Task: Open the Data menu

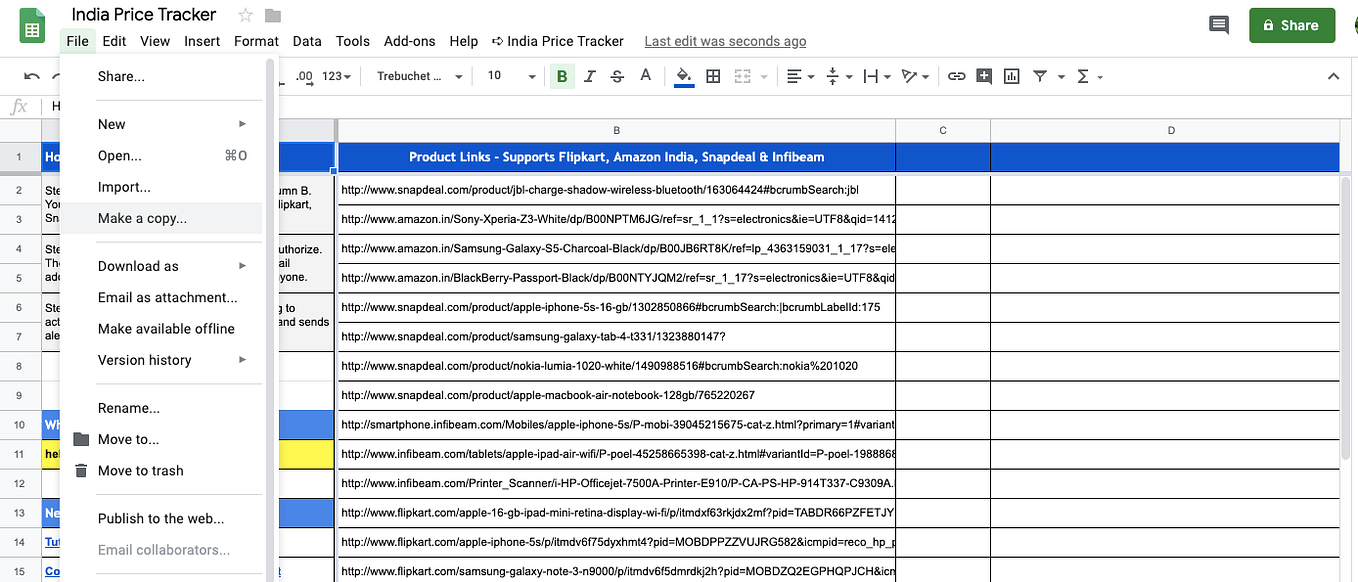Action: pyautogui.click(x=307, y=41)
